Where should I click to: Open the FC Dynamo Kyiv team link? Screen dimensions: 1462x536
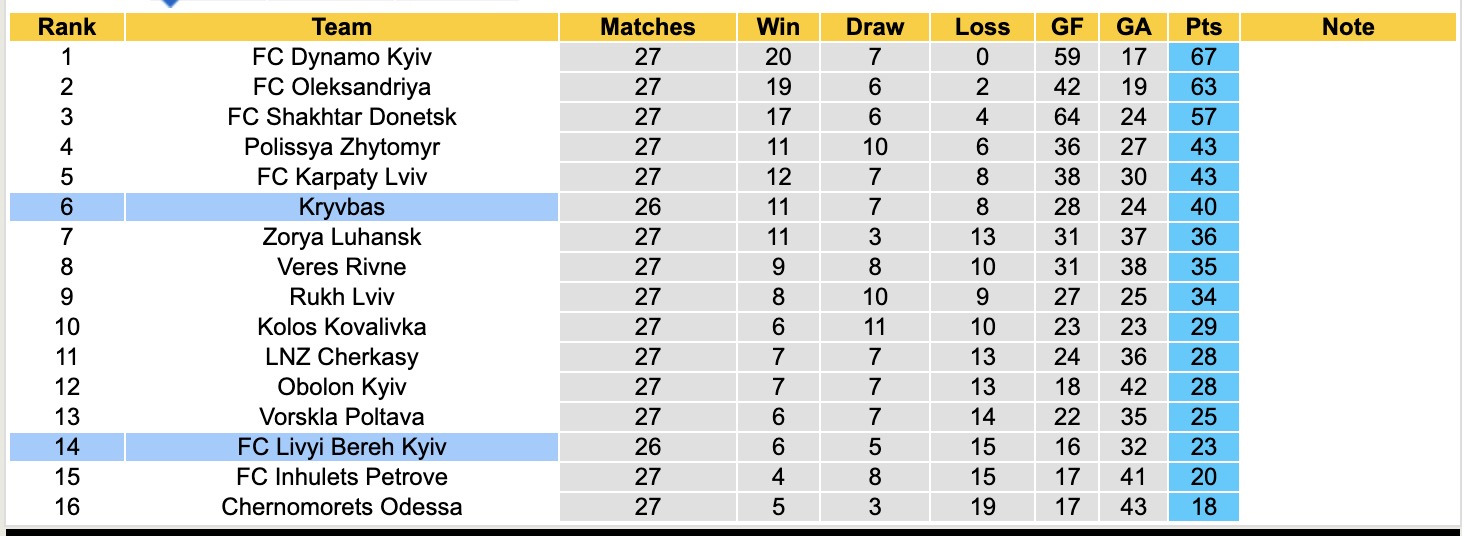tap(342, 57)
